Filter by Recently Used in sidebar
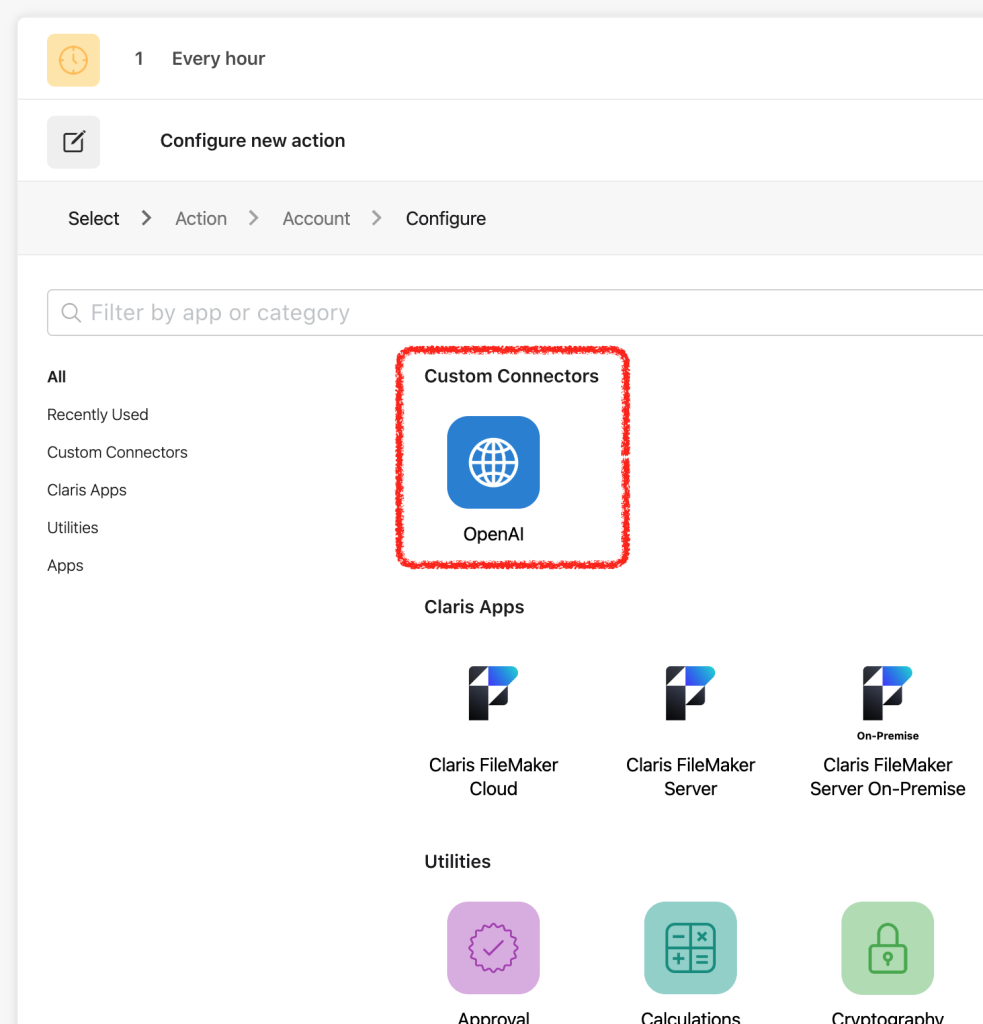Screen dimensions: 983x1024 point(98,415)
